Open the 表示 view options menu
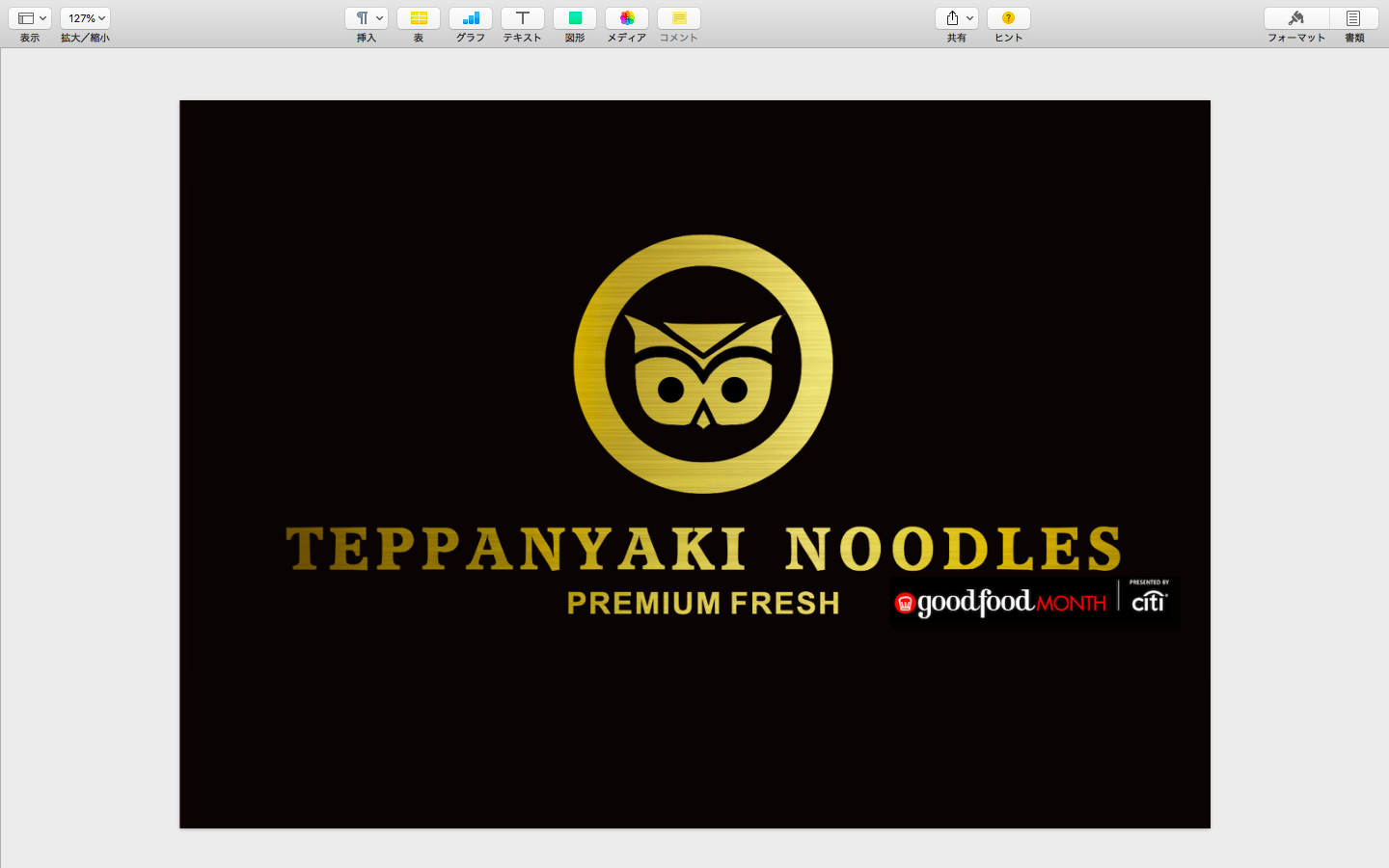The image size is (1389, 868). pyautogui.click(x=30, y=18)
